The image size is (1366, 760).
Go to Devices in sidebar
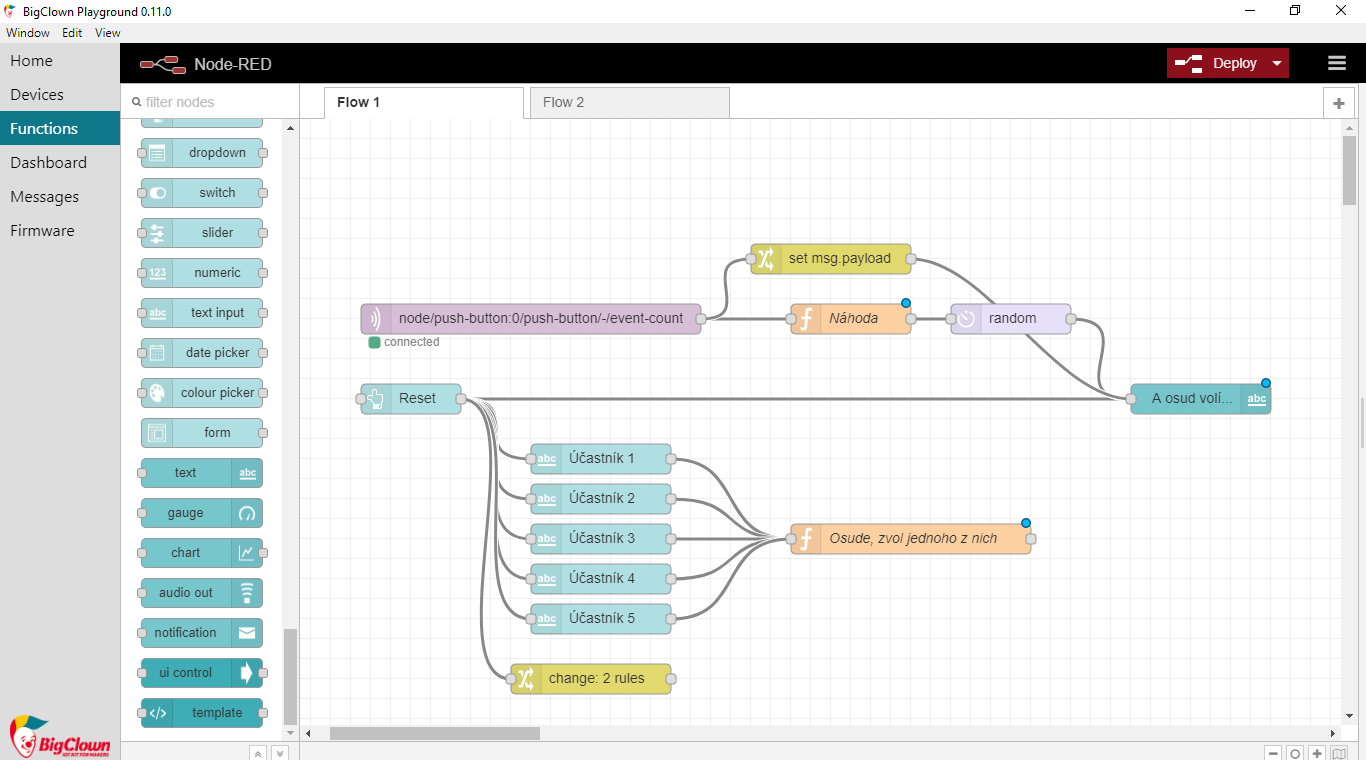pos(60,95)
